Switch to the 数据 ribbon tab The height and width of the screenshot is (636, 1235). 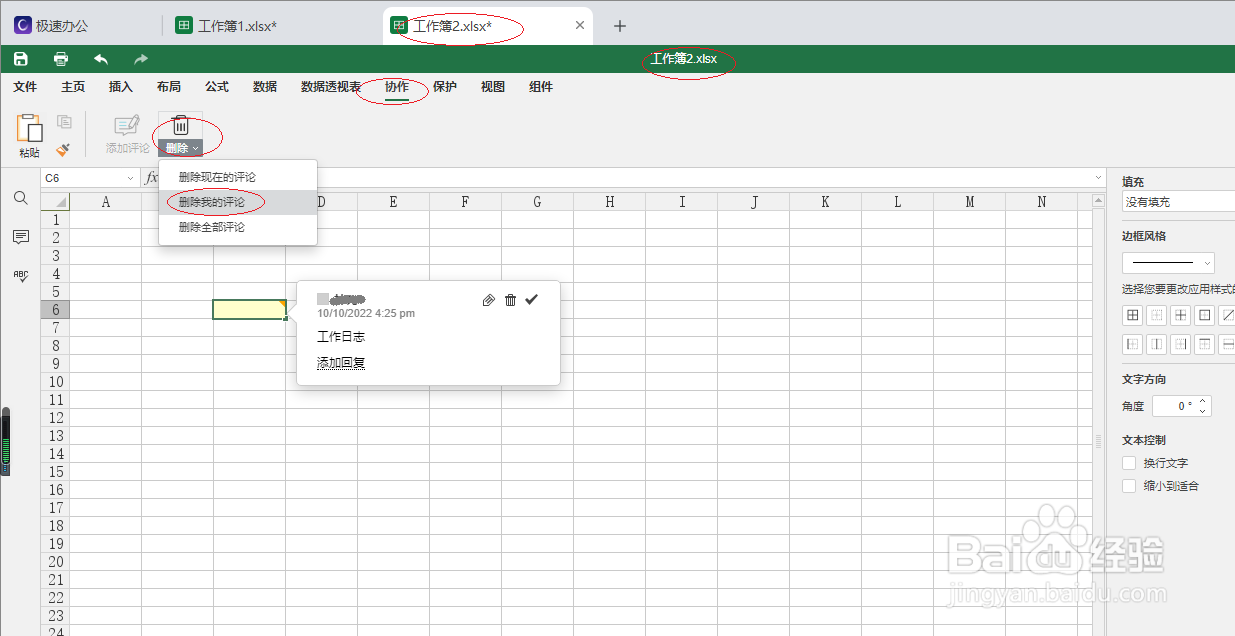[264, 87]
